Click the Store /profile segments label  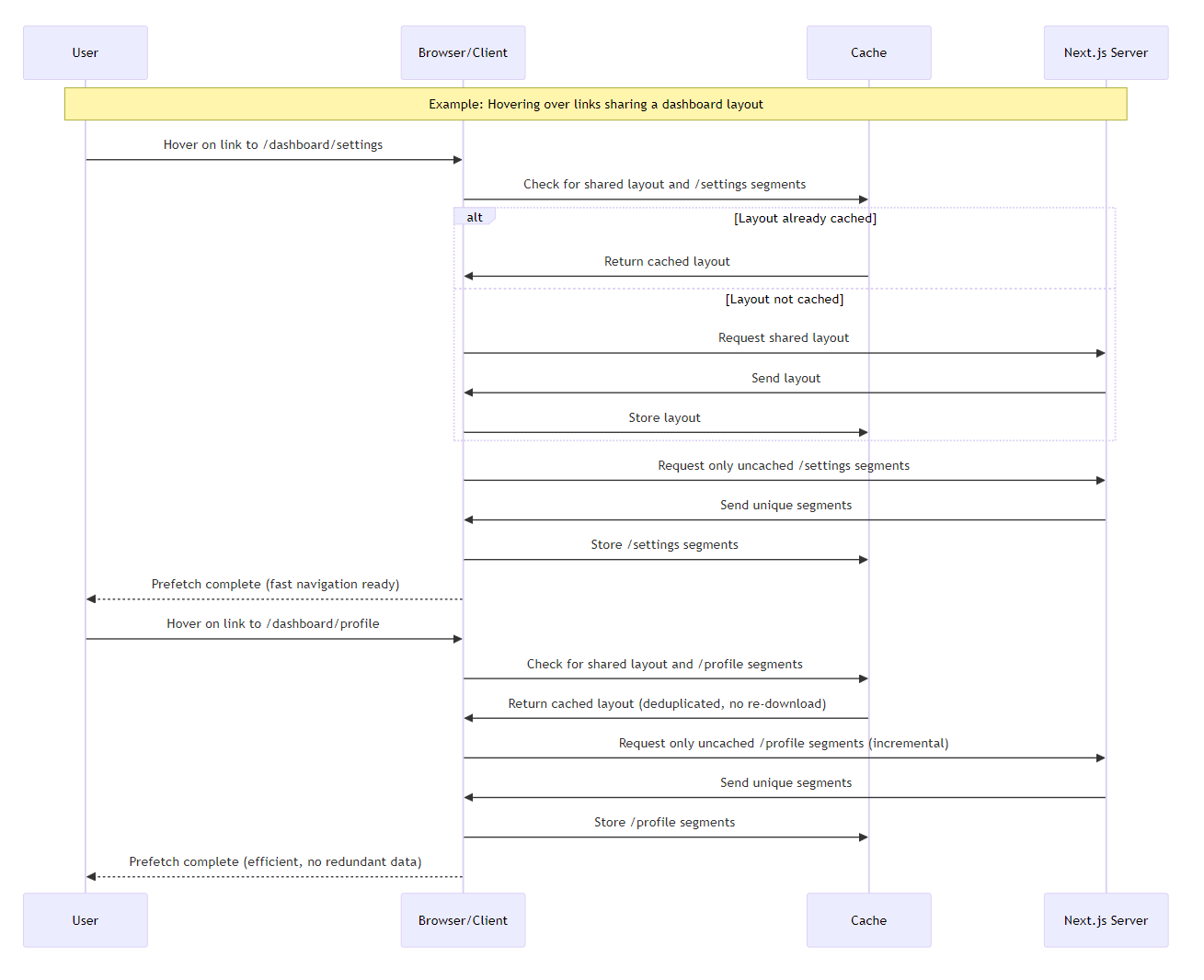(x=665, y=822)
